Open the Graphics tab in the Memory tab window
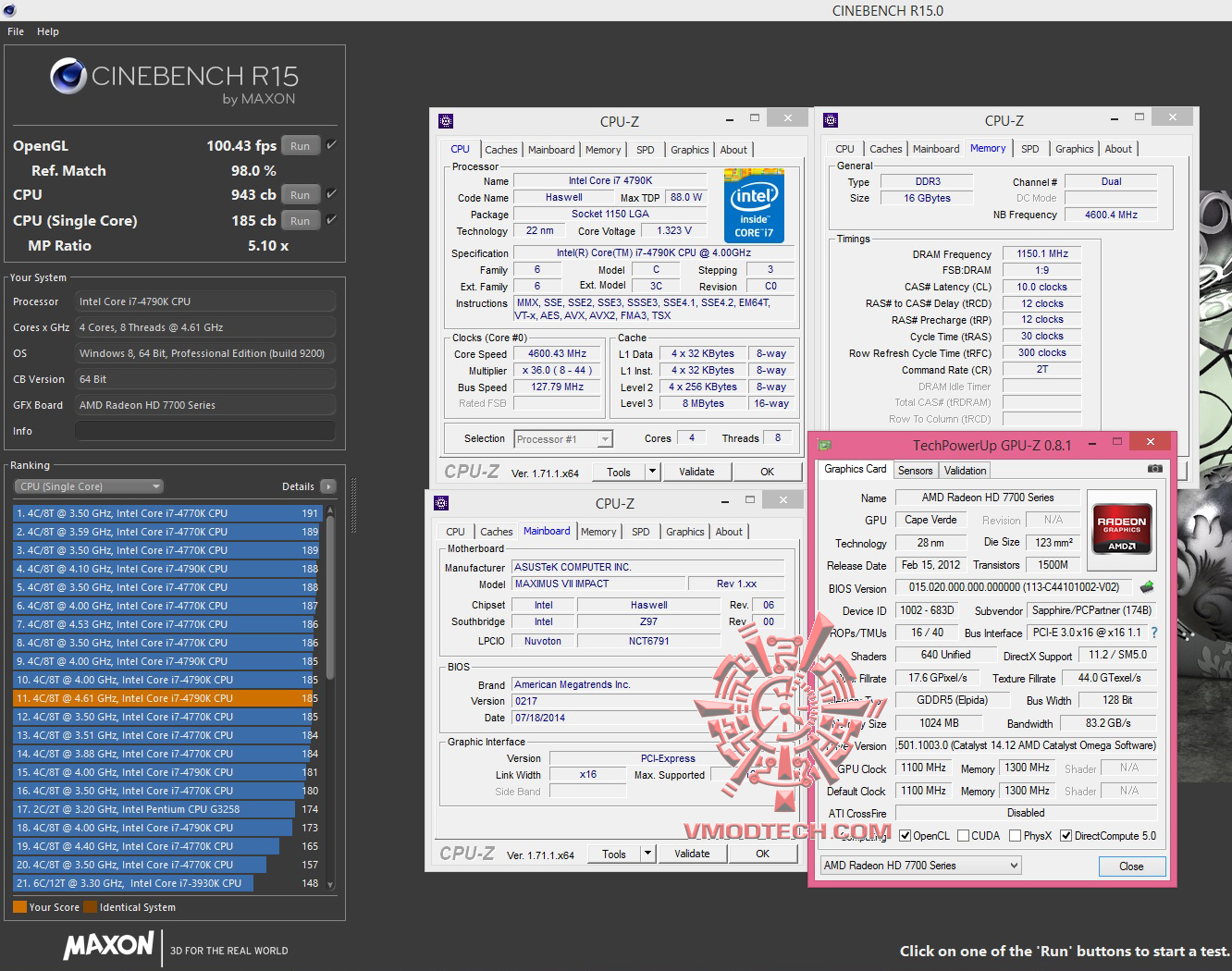 [x=1075, y=149]
